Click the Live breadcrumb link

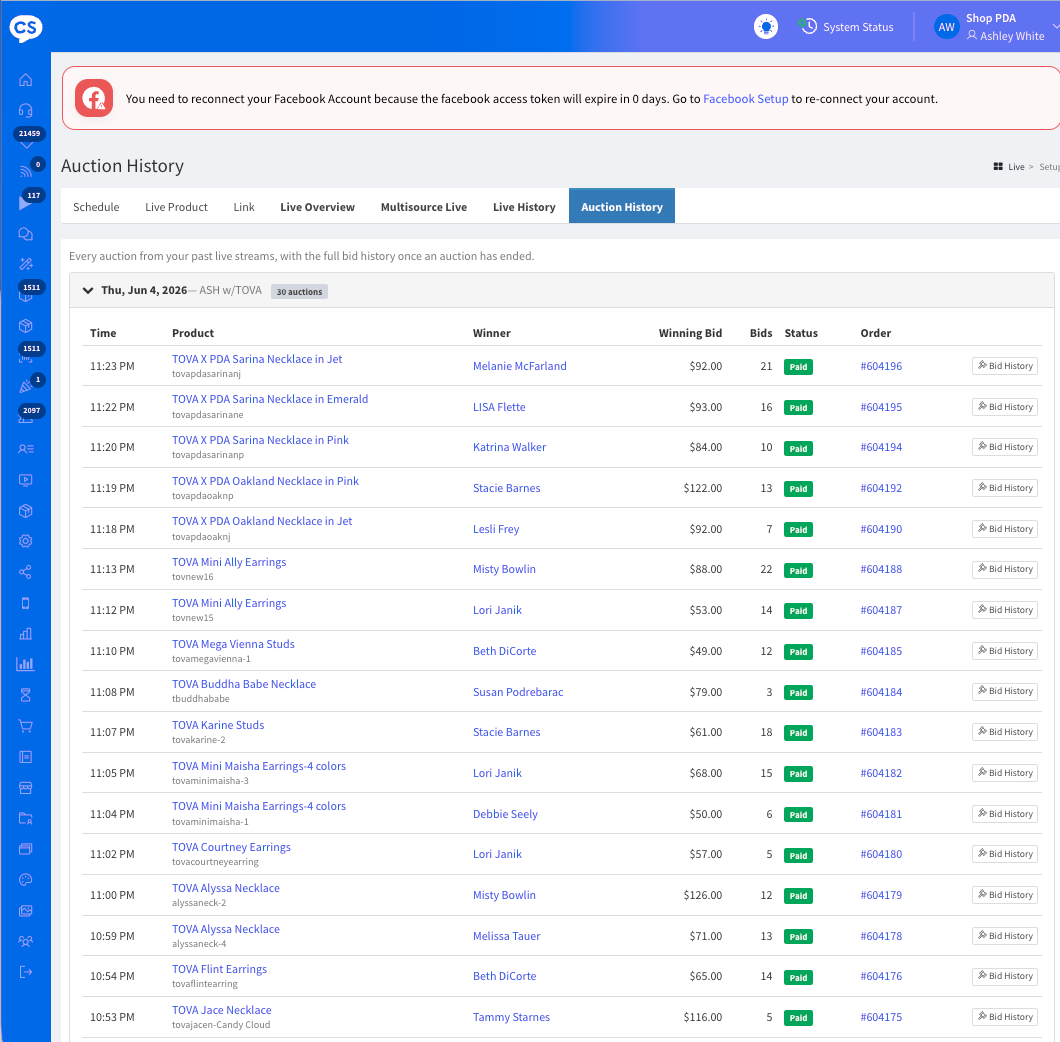point(1016,167)
